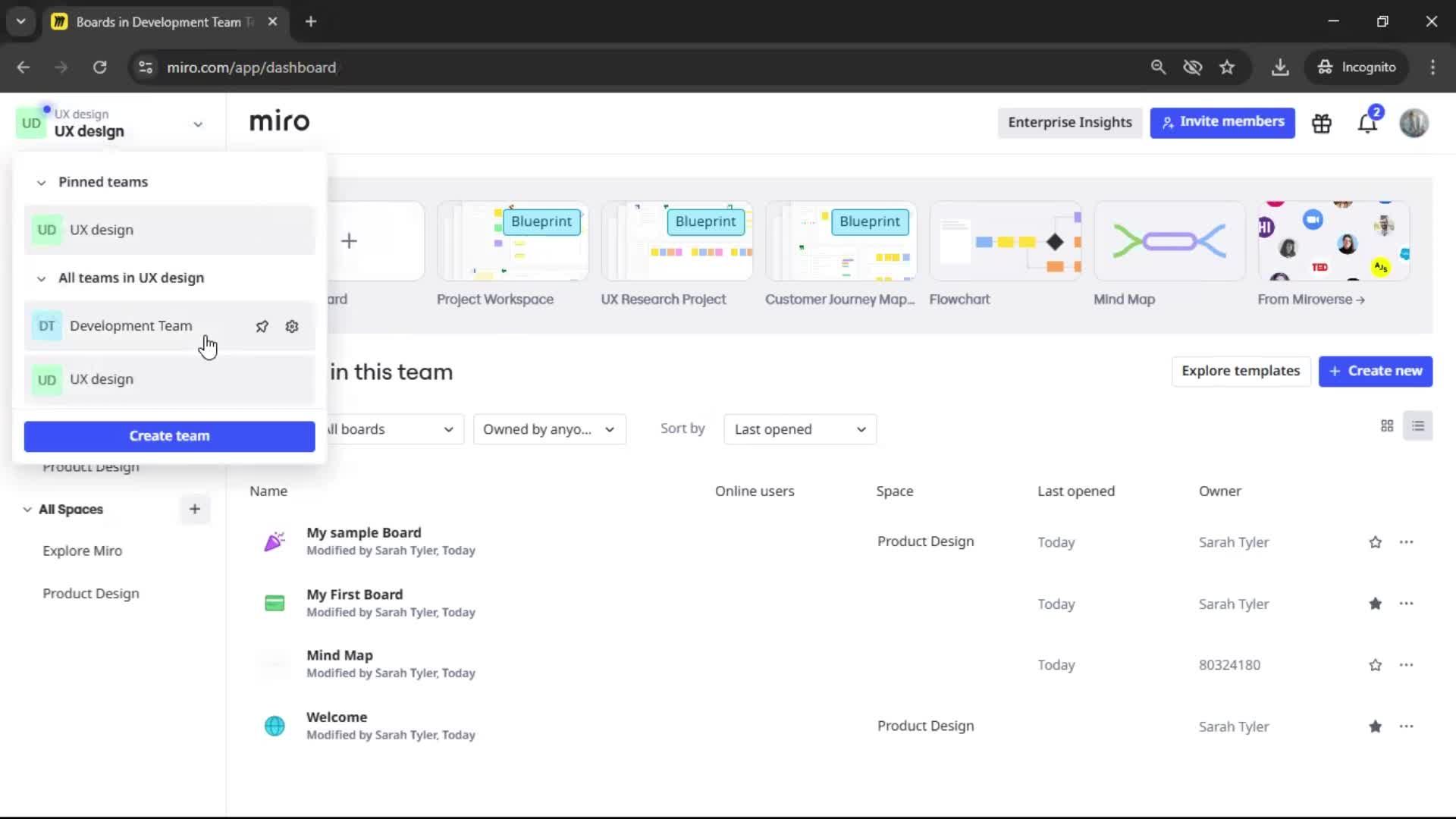Click the My First Board green icon
This screenshot has height=819, width=1456.
tap(275, 604)
